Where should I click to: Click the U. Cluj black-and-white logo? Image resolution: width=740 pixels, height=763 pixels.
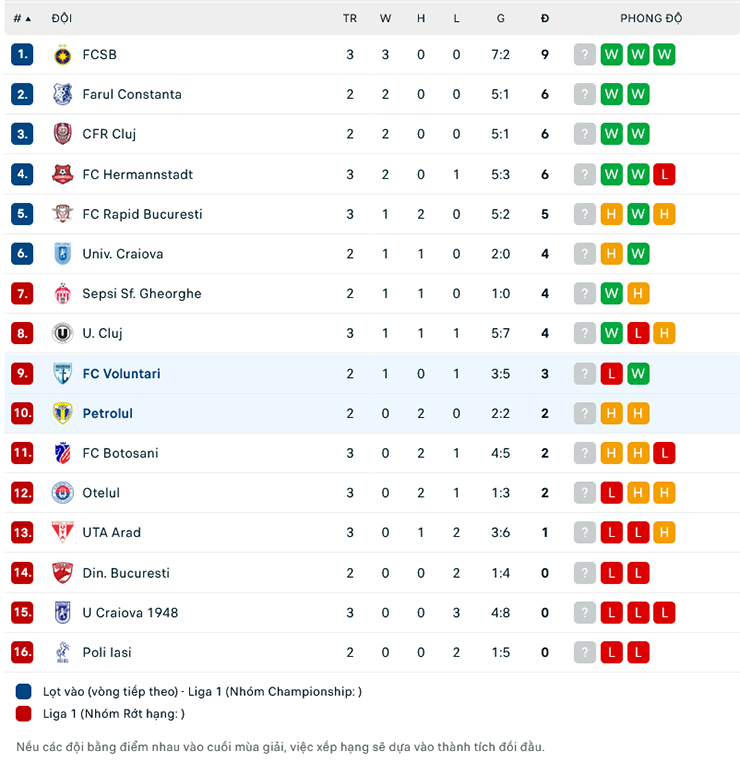click(x=63, y=333)
